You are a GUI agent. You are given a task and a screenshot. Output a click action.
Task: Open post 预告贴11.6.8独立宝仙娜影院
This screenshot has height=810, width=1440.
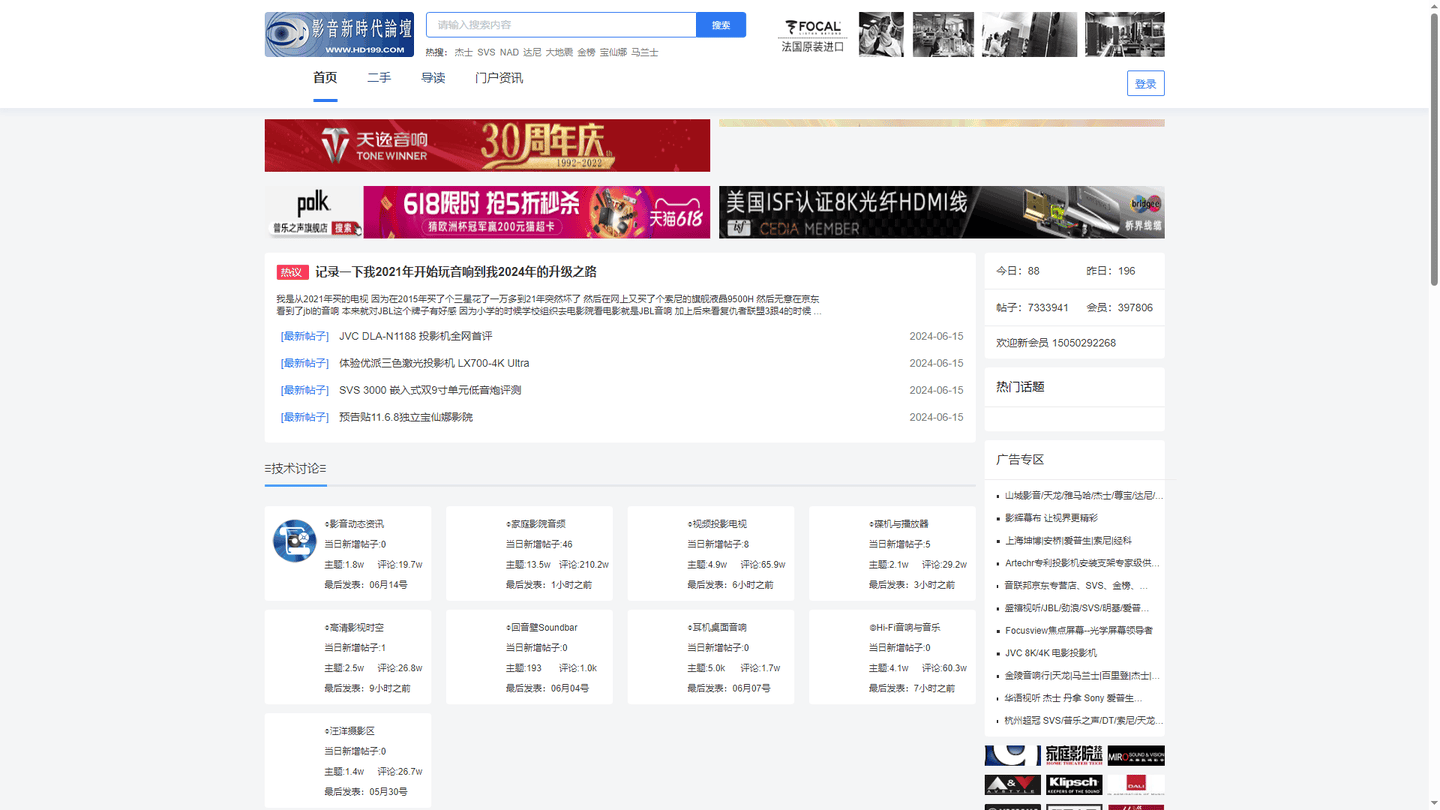pos(406,417)
